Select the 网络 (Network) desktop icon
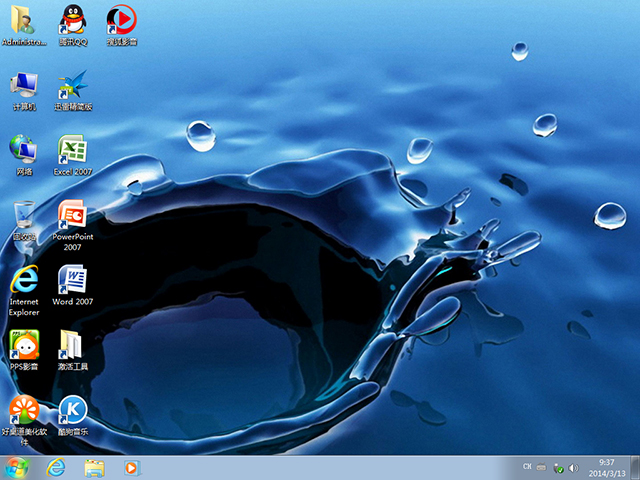This screenshot has width=640, height=480. point(24,150)
